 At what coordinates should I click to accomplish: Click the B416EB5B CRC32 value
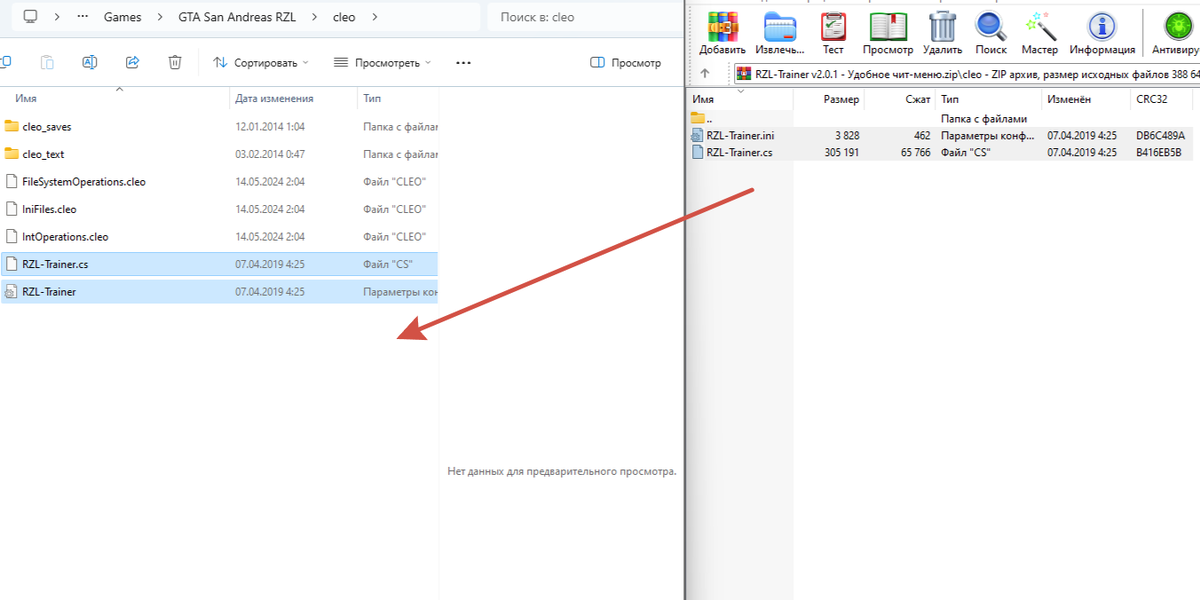[x=1159, y=152]
